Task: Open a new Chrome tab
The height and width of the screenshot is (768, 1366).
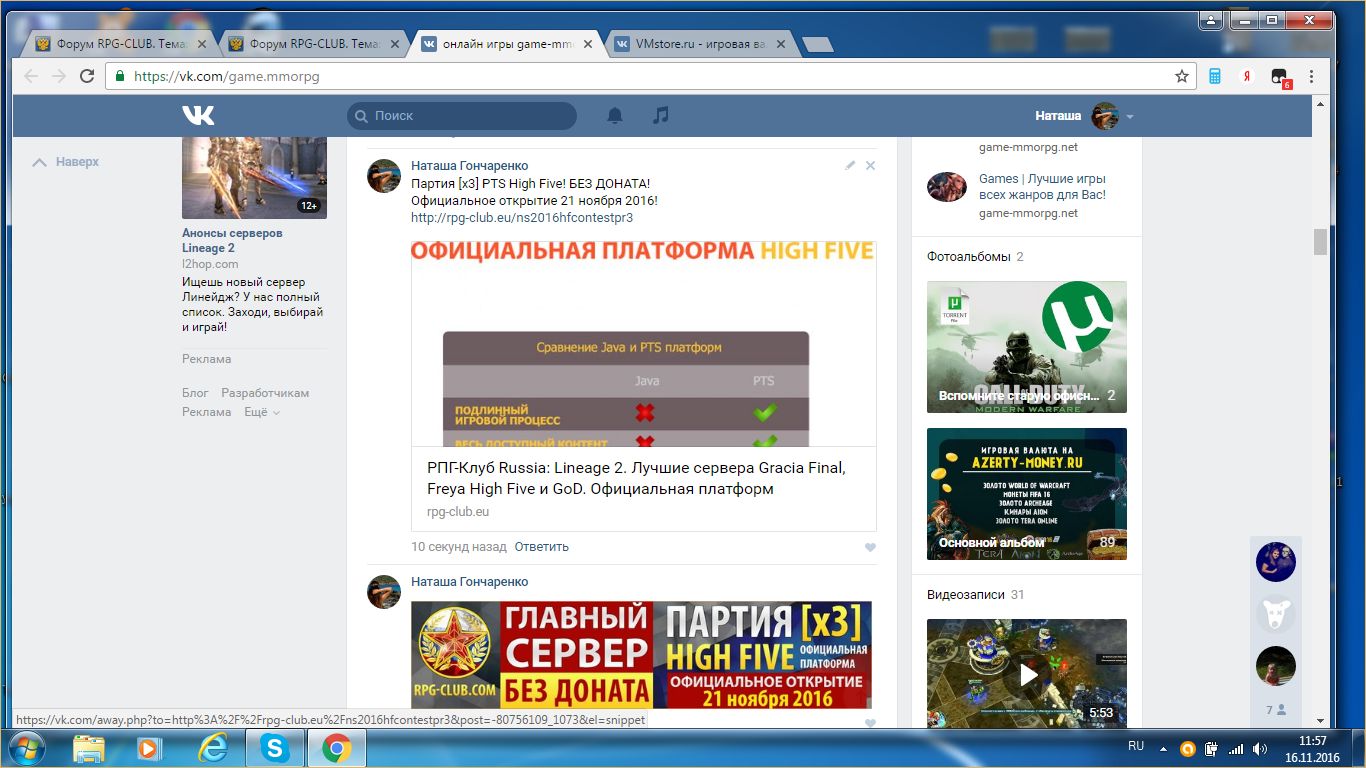Action: coord(817,44)
